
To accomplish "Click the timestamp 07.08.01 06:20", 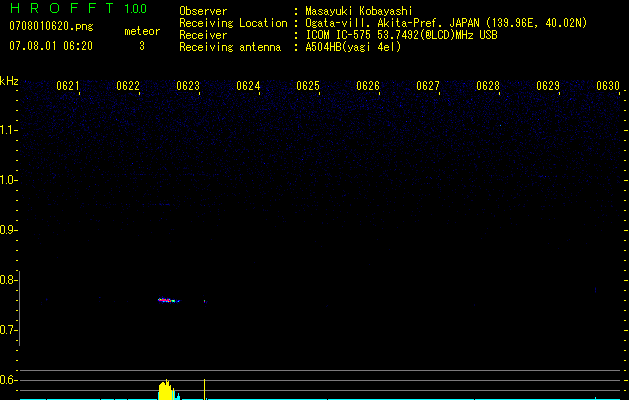I will 51,46.
